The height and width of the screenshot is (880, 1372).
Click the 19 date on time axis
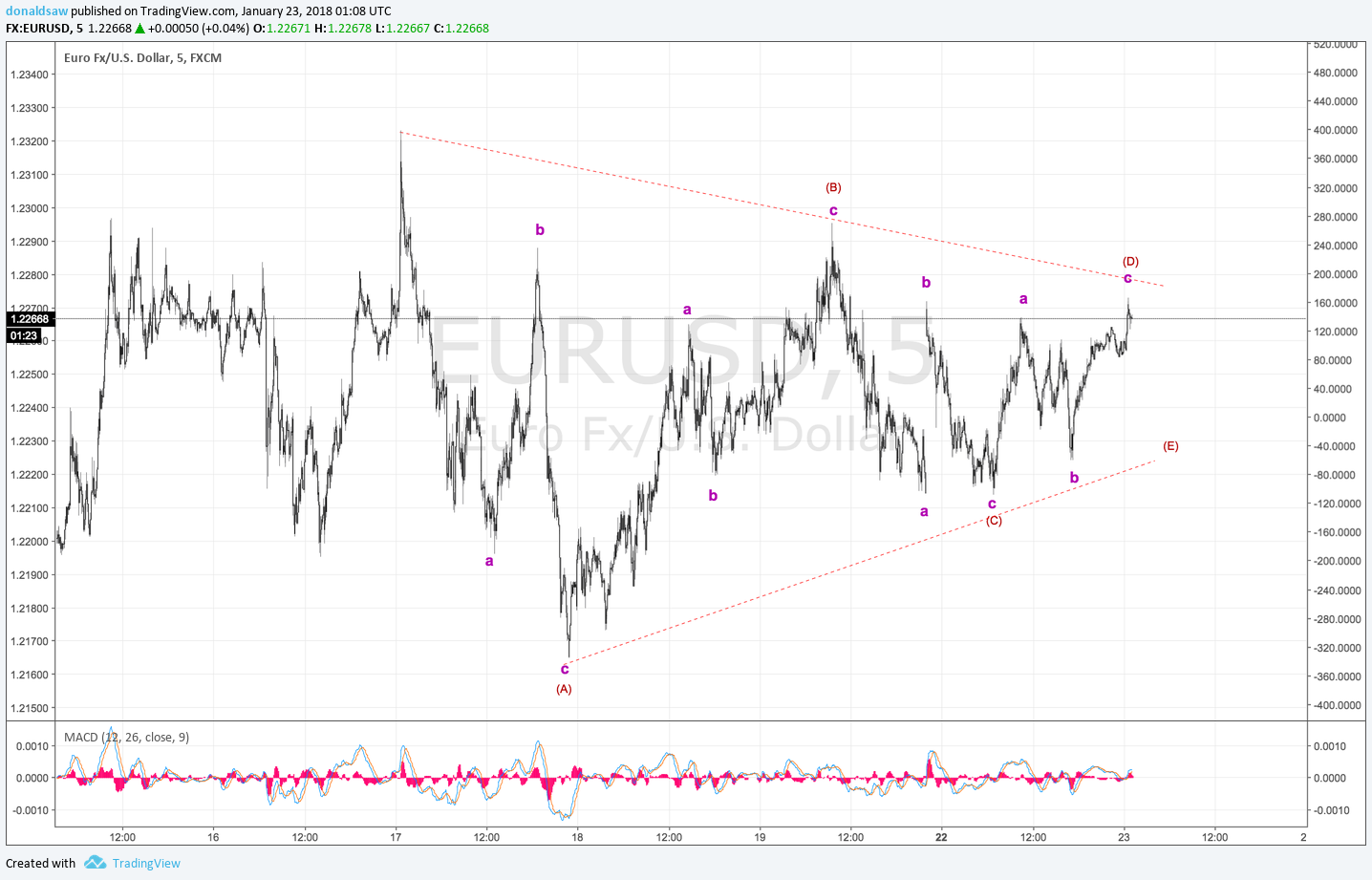tap(760, 837)
